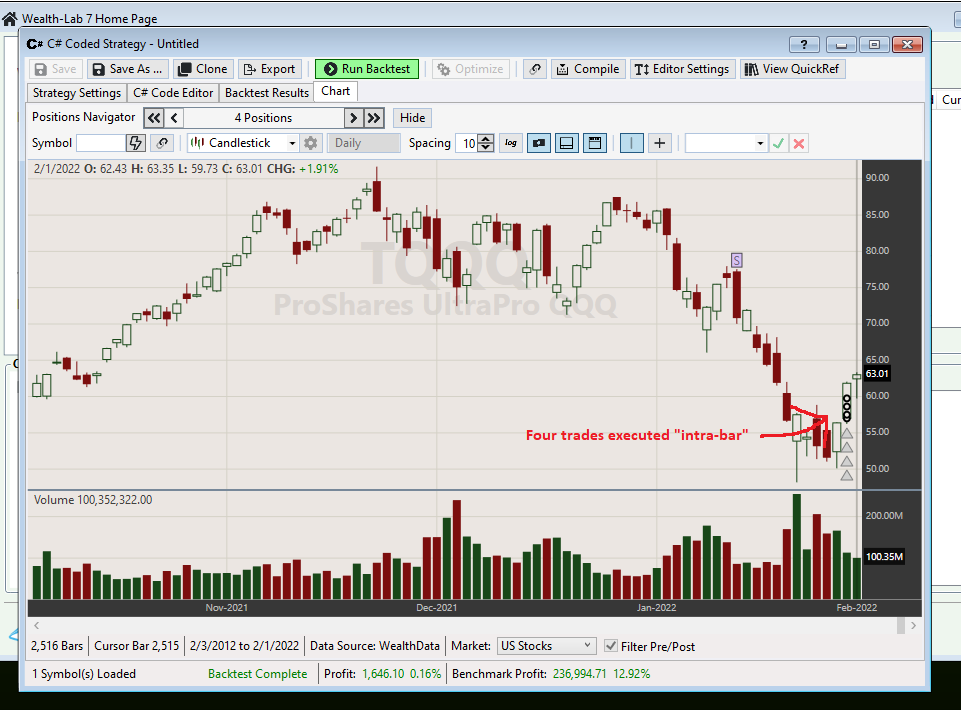
Task: Focus the Symbol input field
Action: [x=101, y=143]
